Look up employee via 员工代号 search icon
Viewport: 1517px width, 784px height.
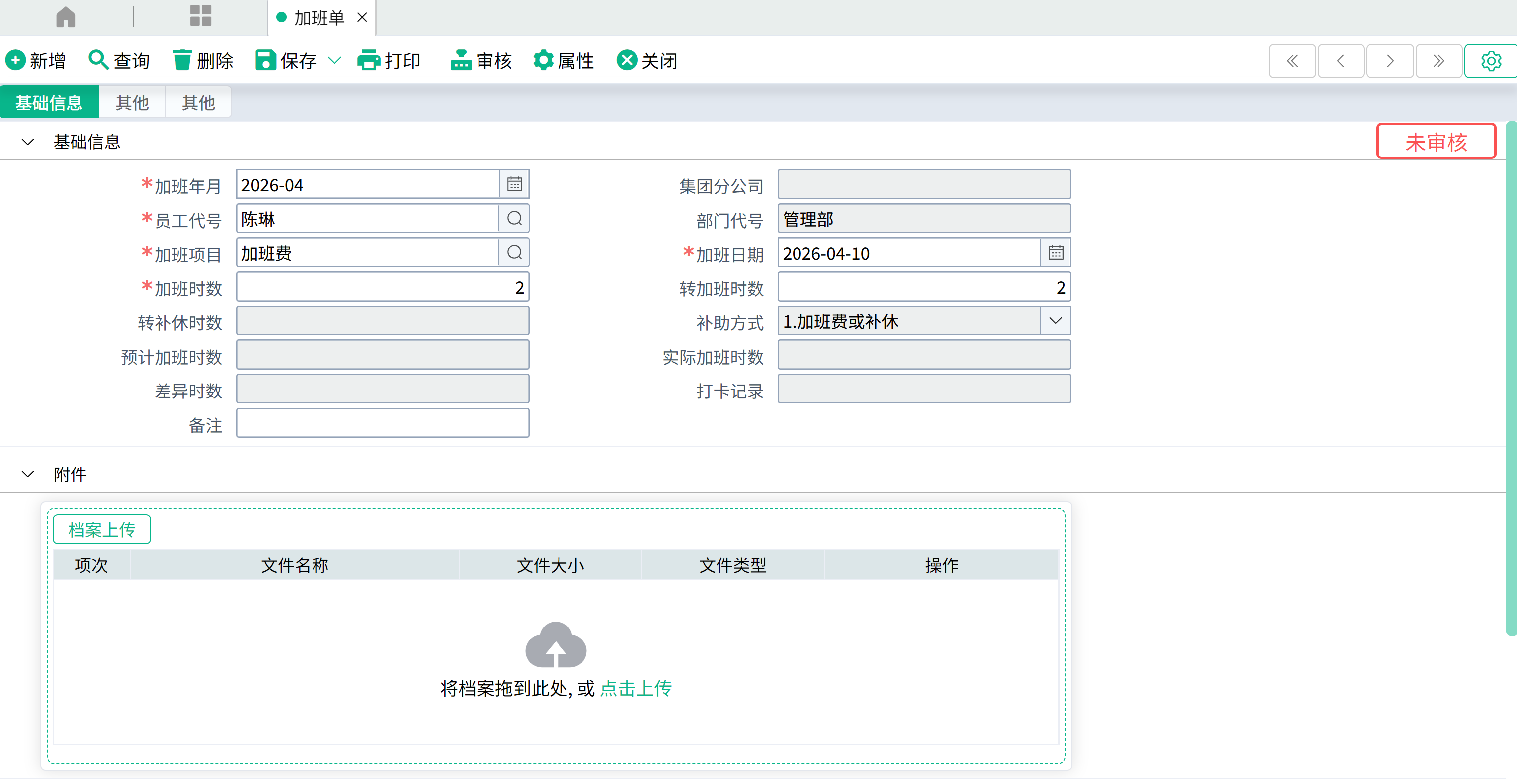click(x=514, y=219)
